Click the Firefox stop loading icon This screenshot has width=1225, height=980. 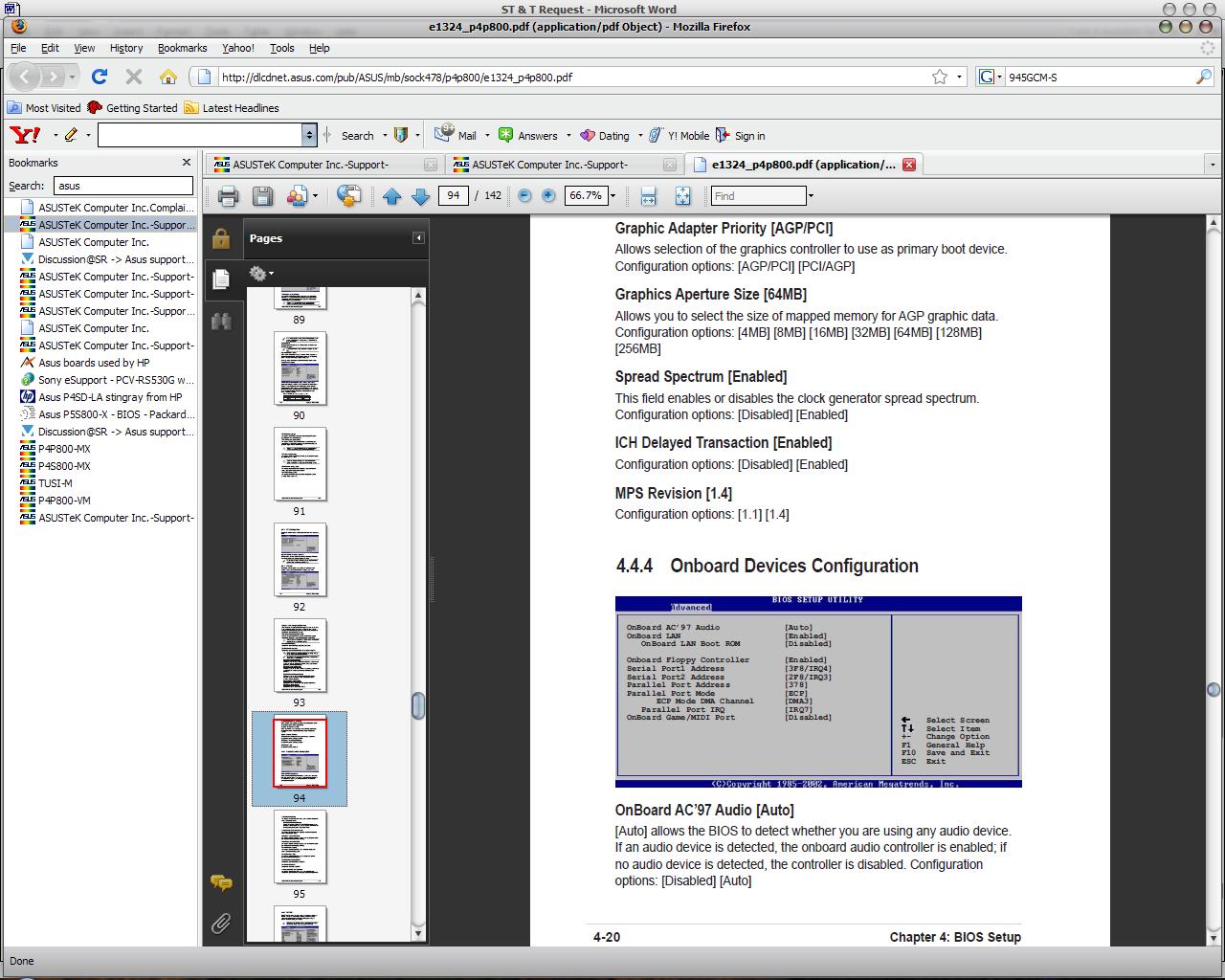[134, 77]
